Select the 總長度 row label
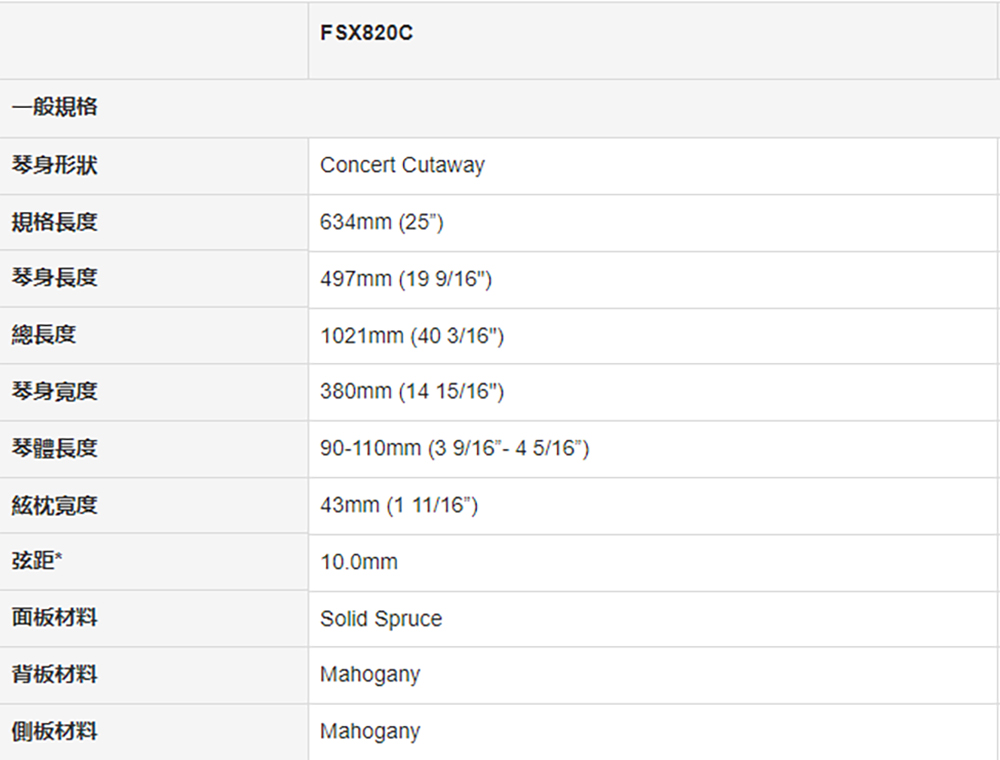The height and width of the screenshot is (760, 1000). click(x=43, y=335)
